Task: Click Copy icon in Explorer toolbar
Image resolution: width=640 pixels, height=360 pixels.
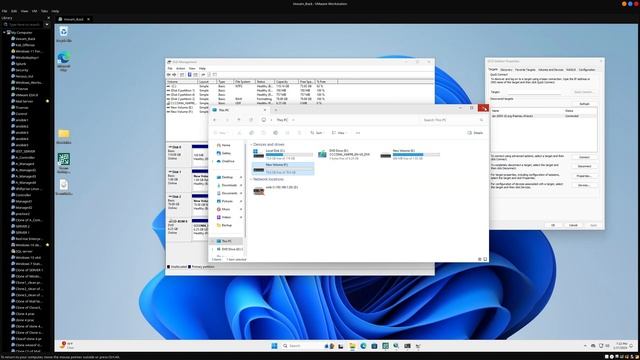Action: pyautogui.click(x=251, y=133)
